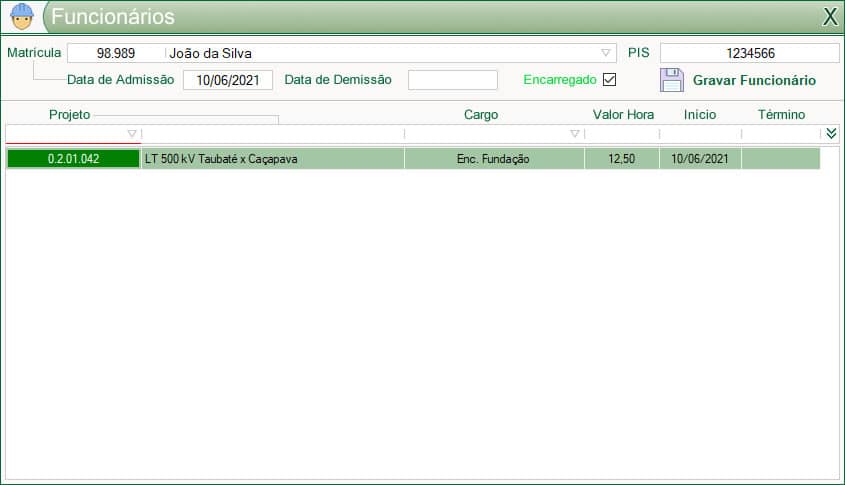Open the Cargo filter dropdown arrow
845x485 pixels.
tap(575, 134)
